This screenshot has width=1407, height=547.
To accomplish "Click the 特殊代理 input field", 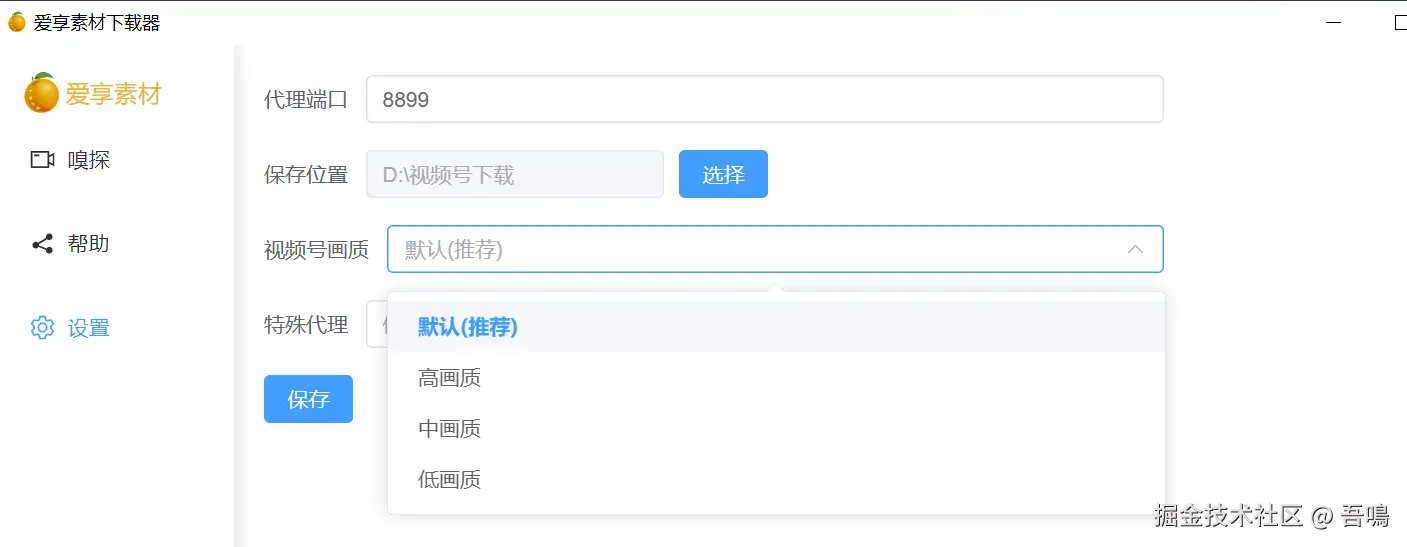I will [x=377, y=325].
